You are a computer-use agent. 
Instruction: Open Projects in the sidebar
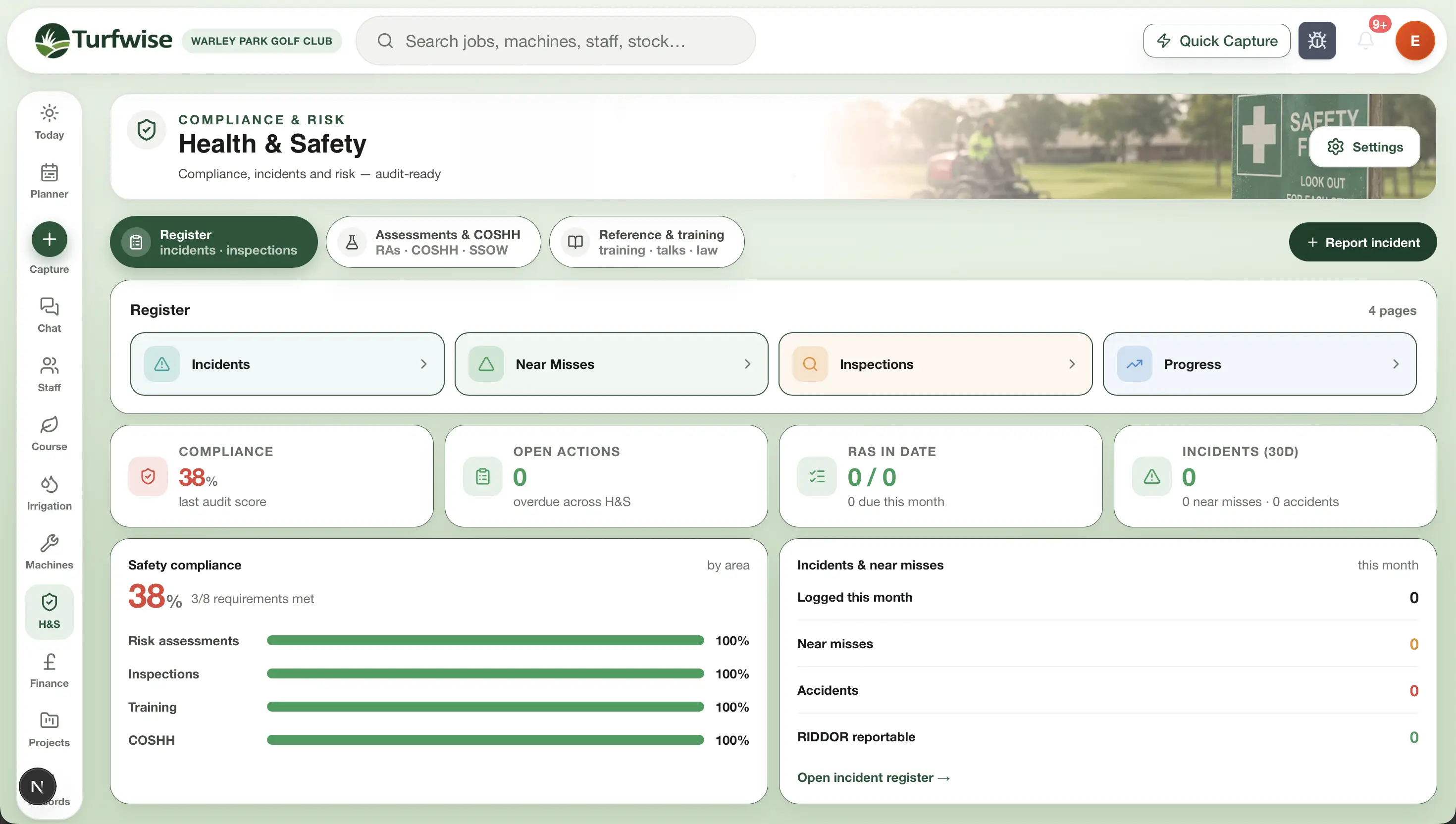(x=49, y=729)
